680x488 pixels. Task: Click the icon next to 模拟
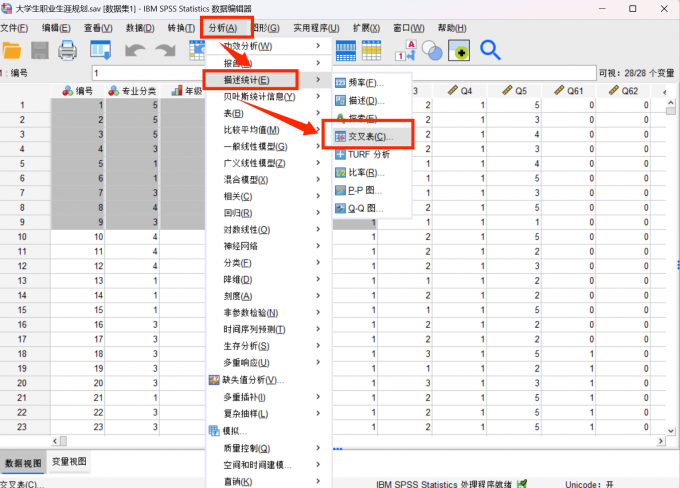(214, 431)
